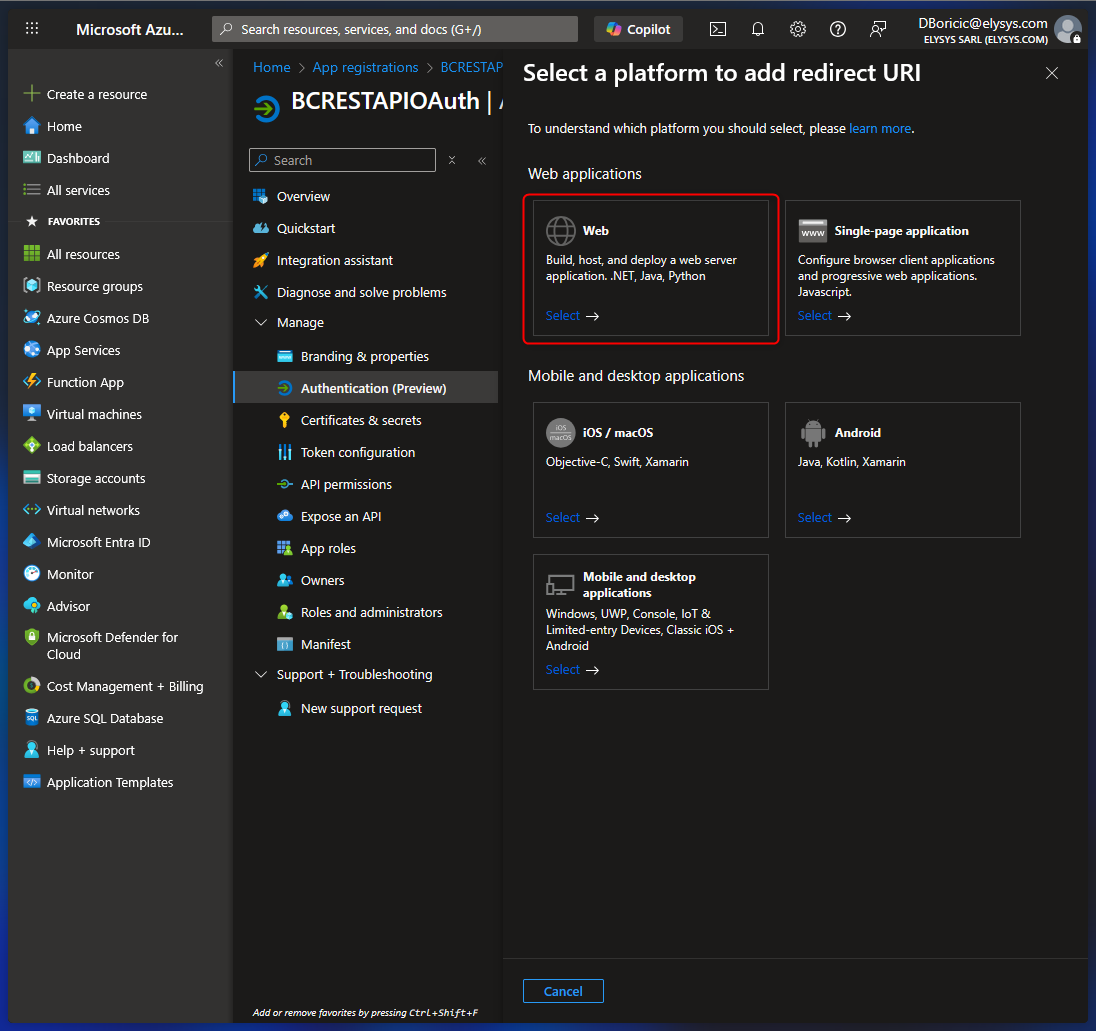Collapse the resource menu with double chevron
1096x1031 pixels.
482,160
